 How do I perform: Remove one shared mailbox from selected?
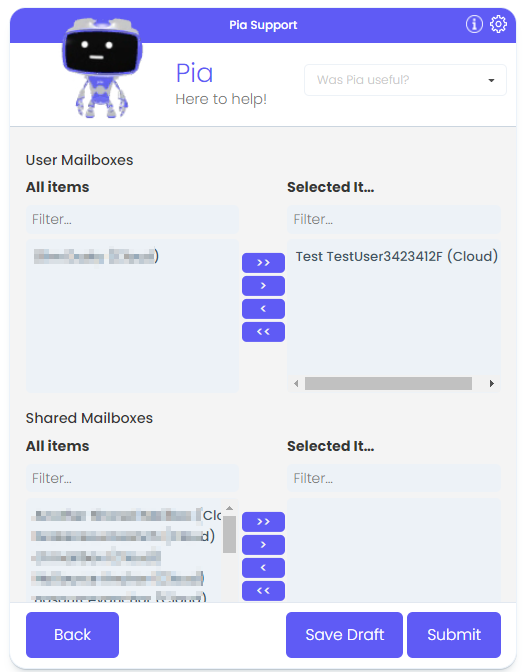[263, 568]
